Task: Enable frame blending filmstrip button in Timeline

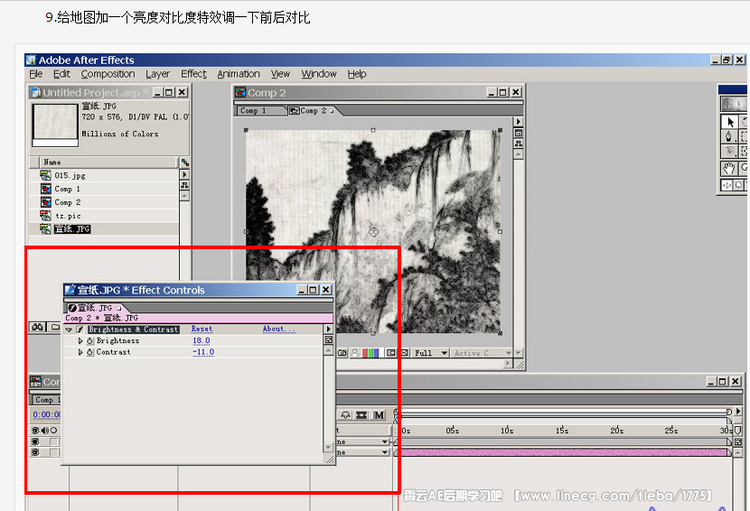Action: [362, 415]
